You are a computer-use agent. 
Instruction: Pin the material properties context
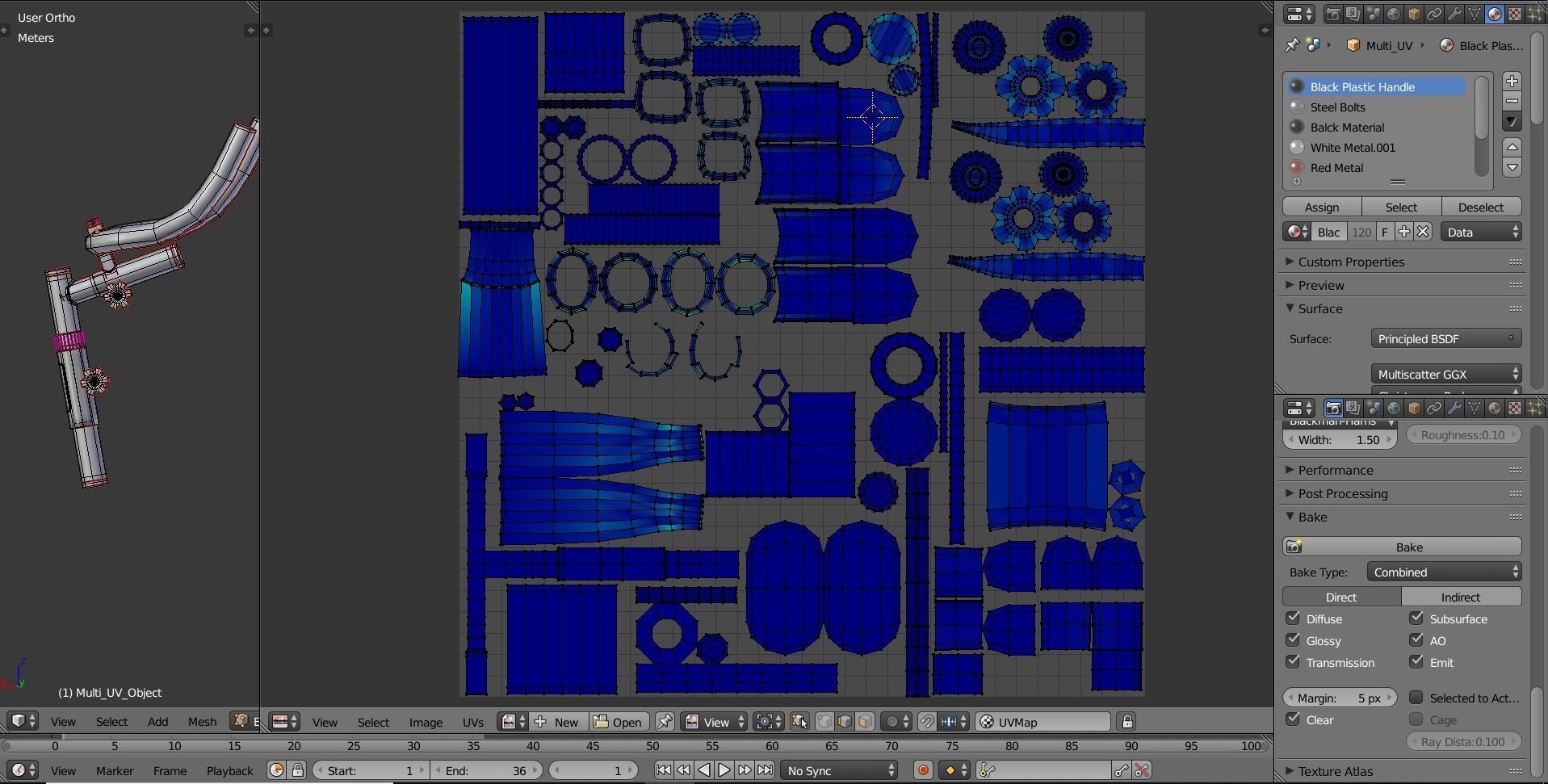pyautogui.click(x=1292, y=45)
